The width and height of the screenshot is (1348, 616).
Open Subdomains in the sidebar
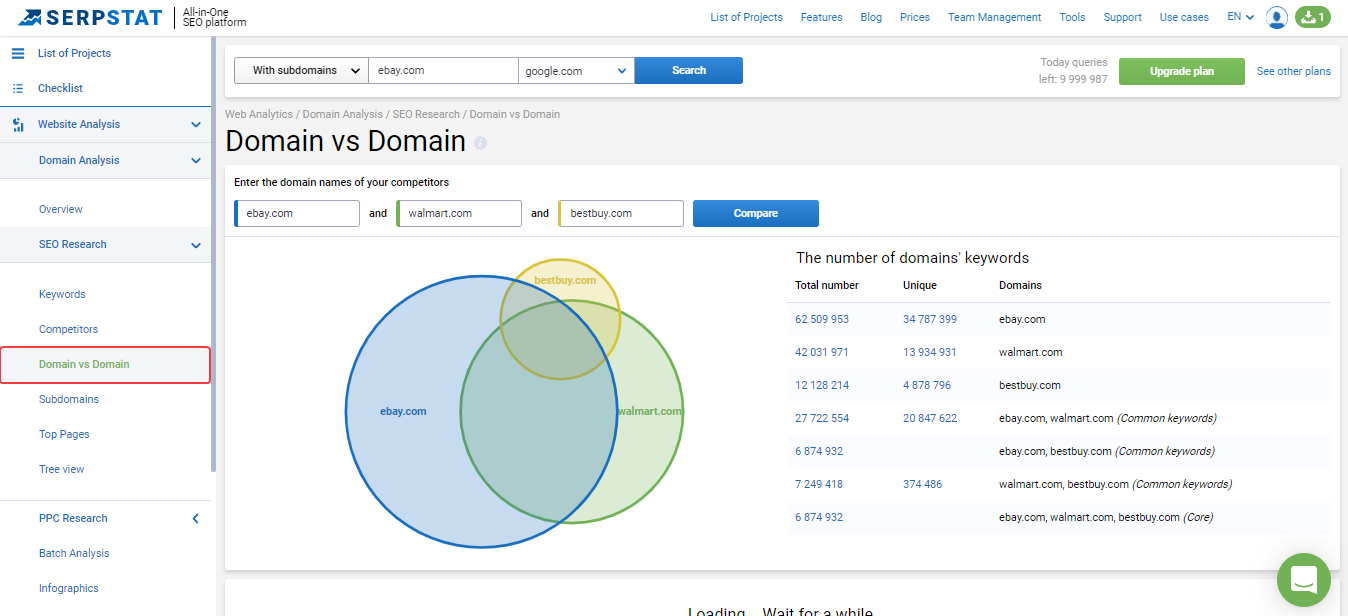[x=69, y=399]
